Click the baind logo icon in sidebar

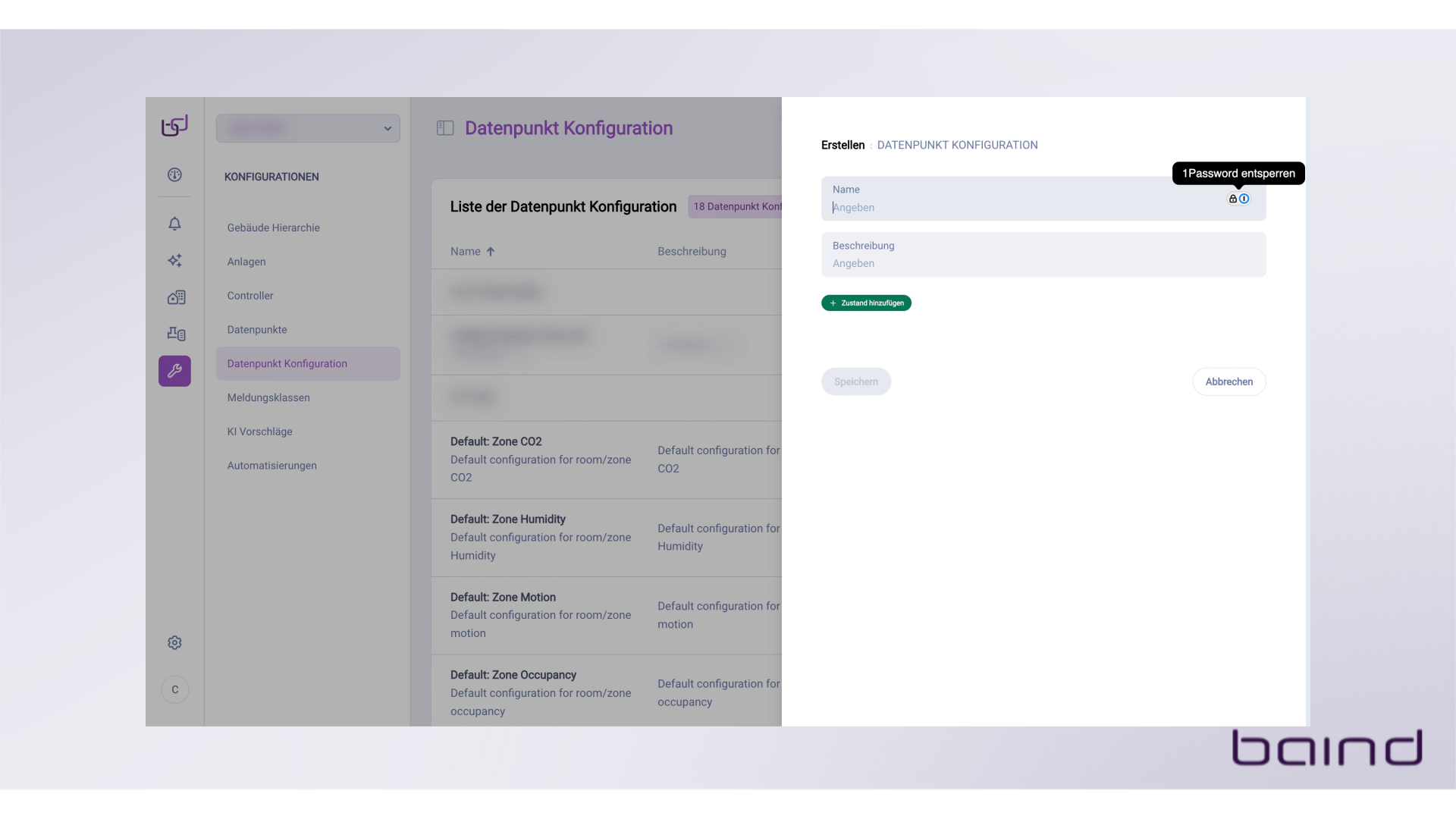174,126
